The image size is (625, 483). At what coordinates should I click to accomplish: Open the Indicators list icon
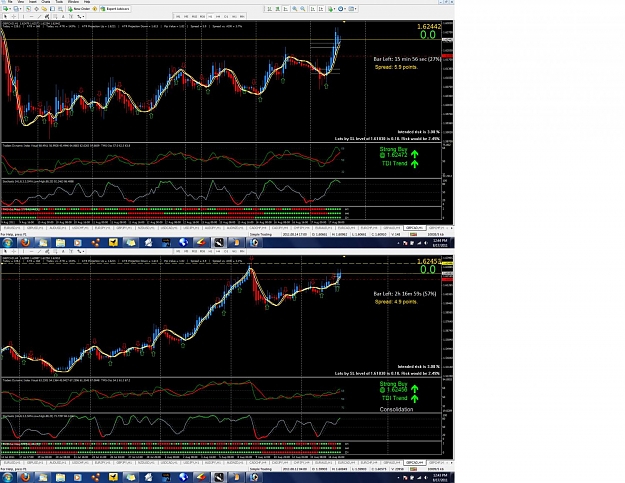(x=330, y=9)
